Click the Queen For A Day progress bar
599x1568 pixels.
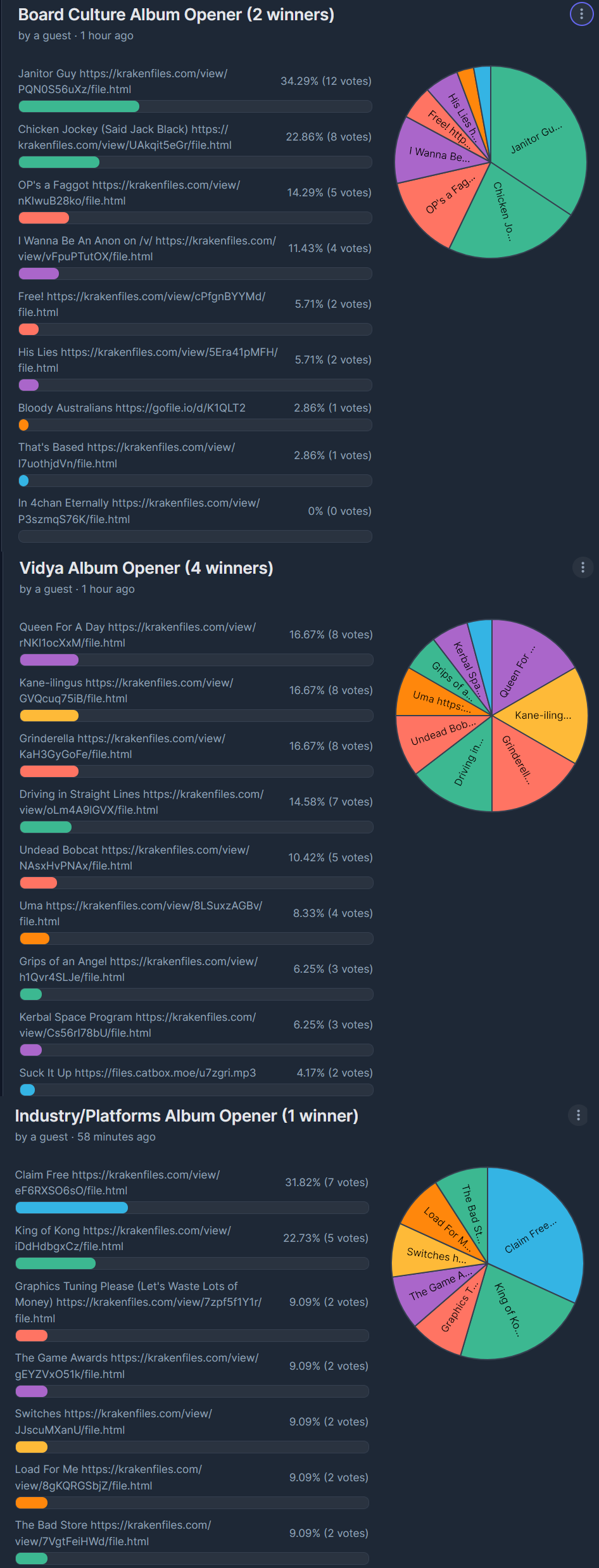(x=196, y=660)
